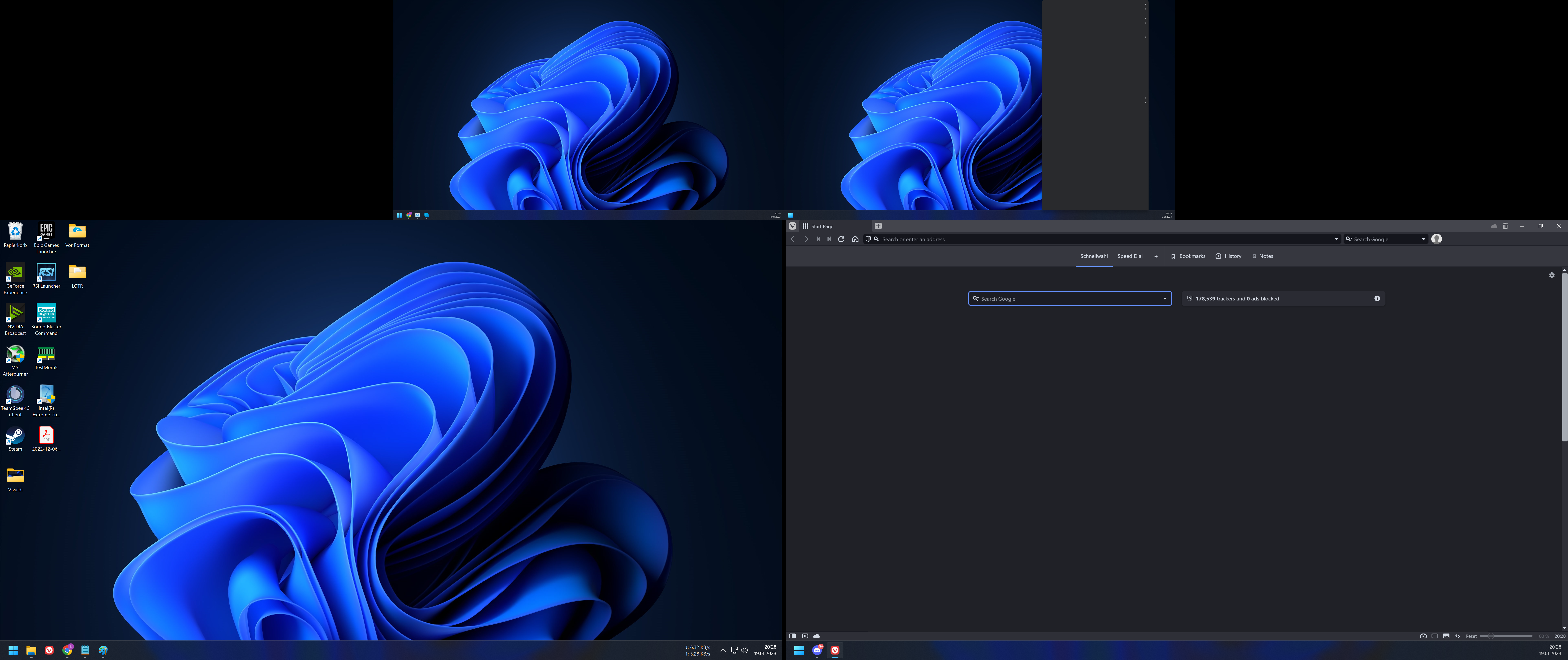Screen dimensions: 1568x660
Task: Click the new tab plus icon
Action: click(878, 226)
